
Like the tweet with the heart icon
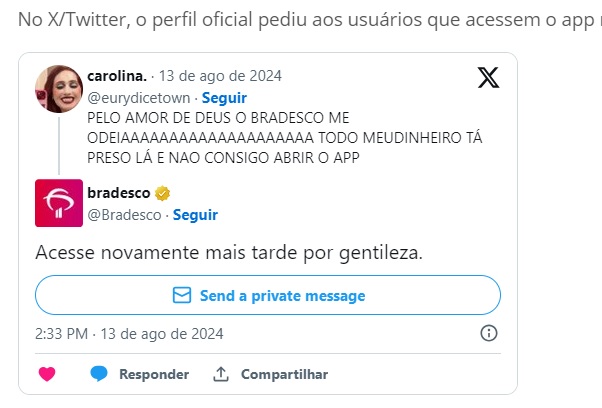(46, 374)
